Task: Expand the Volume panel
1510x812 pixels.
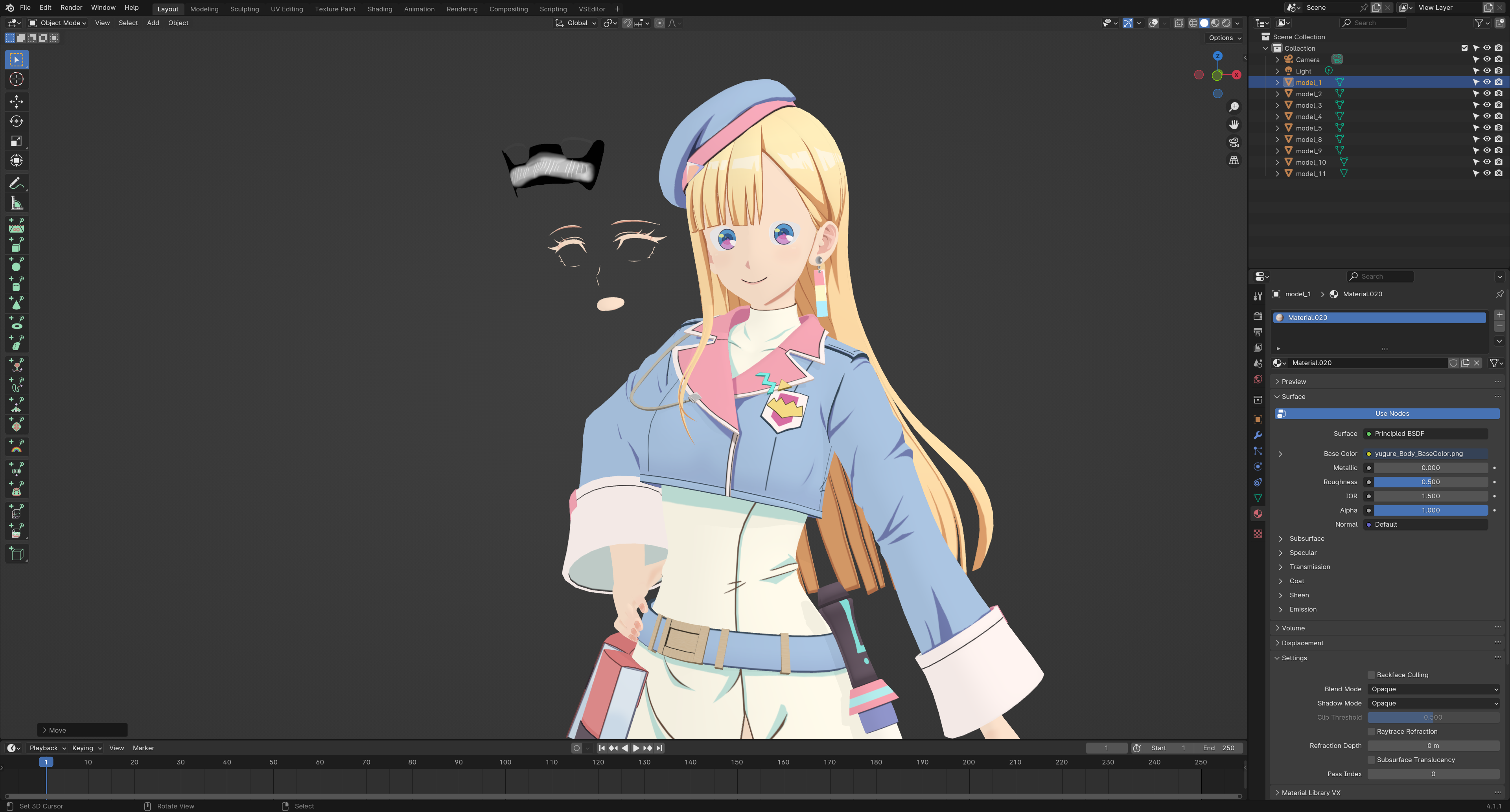Action: [1293, 628]
